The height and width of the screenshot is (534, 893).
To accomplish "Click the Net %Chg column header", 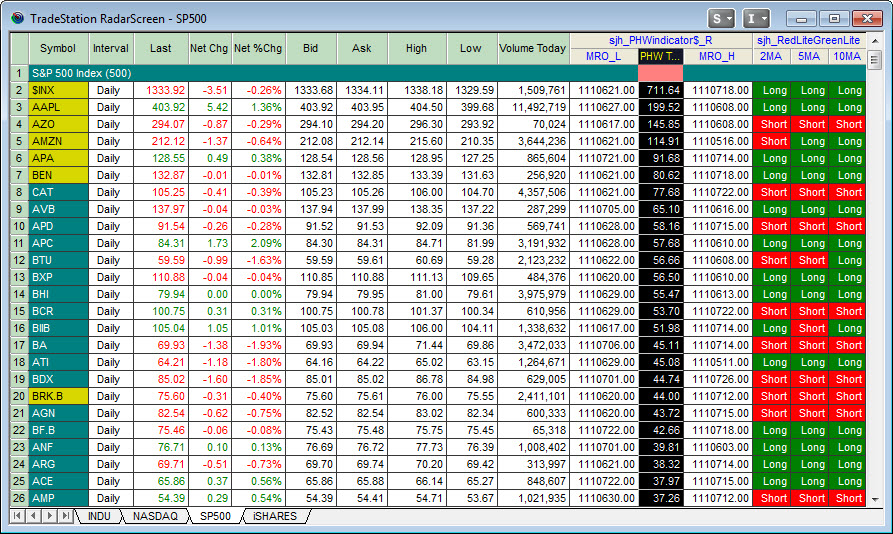I will [x=258, y=48].
